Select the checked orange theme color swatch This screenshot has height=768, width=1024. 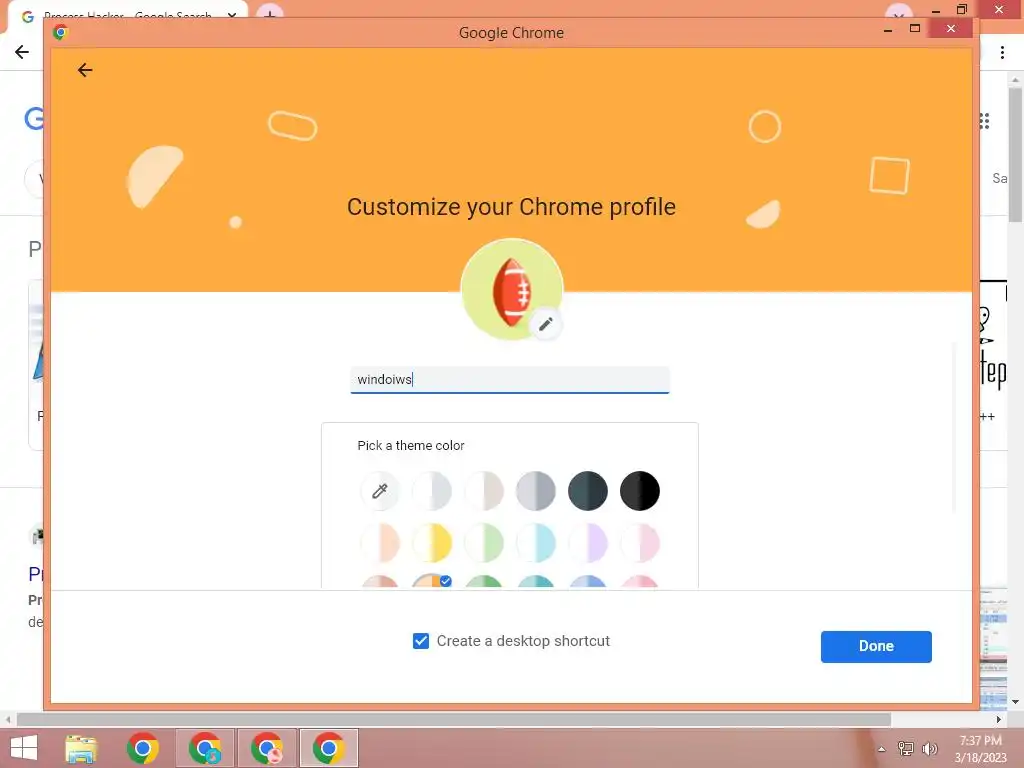point(432,581)
